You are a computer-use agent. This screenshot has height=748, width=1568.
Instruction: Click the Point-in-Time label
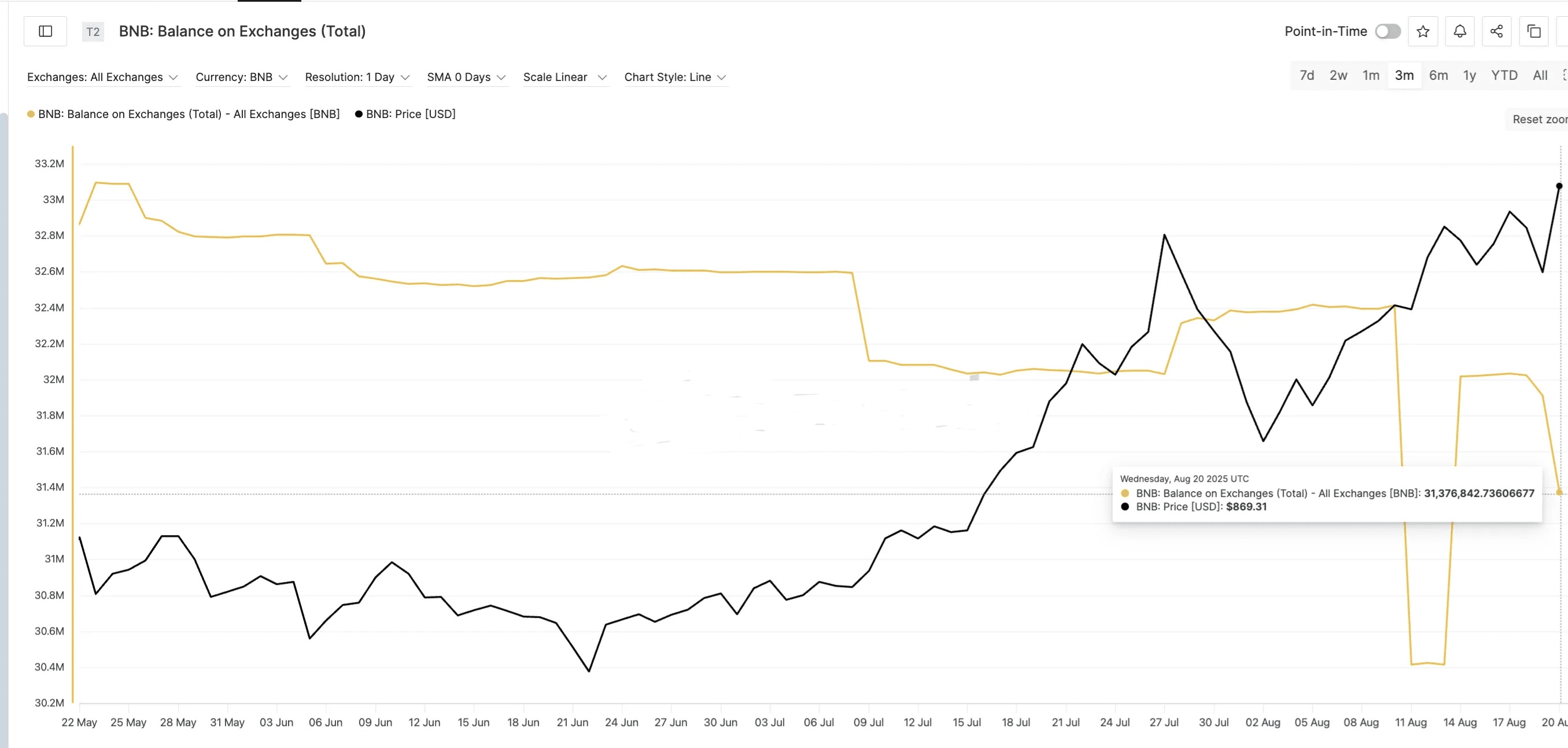(x=1326, y=31)
